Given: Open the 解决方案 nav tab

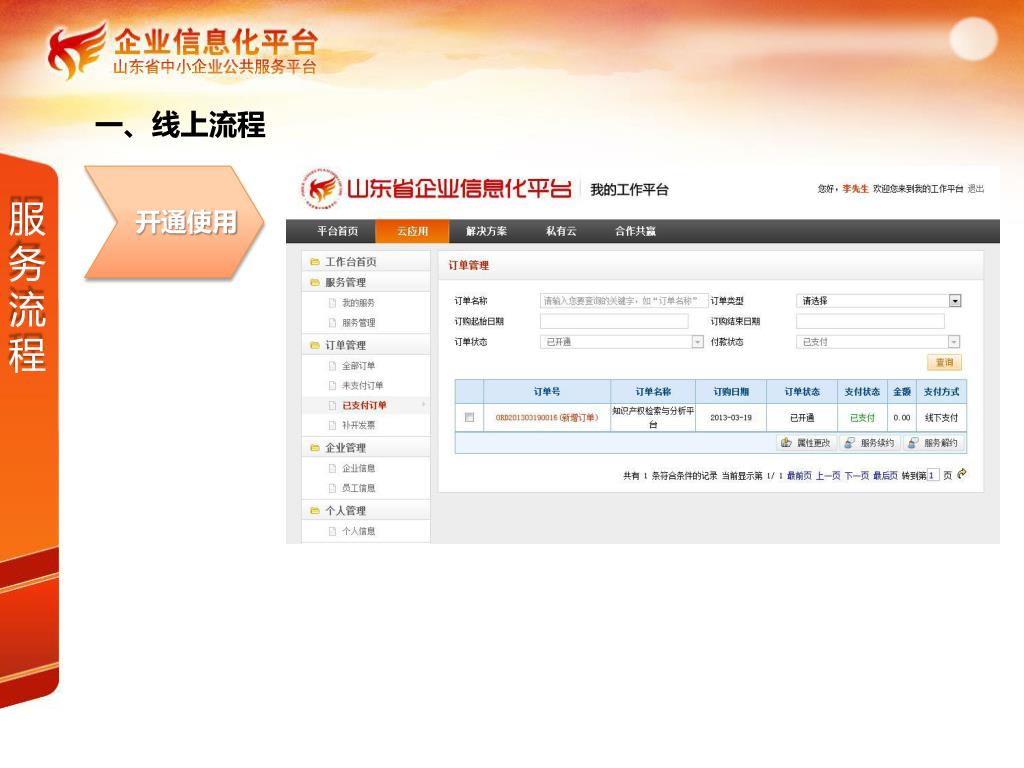Looking at the screenshot, I should coord(487,231).
